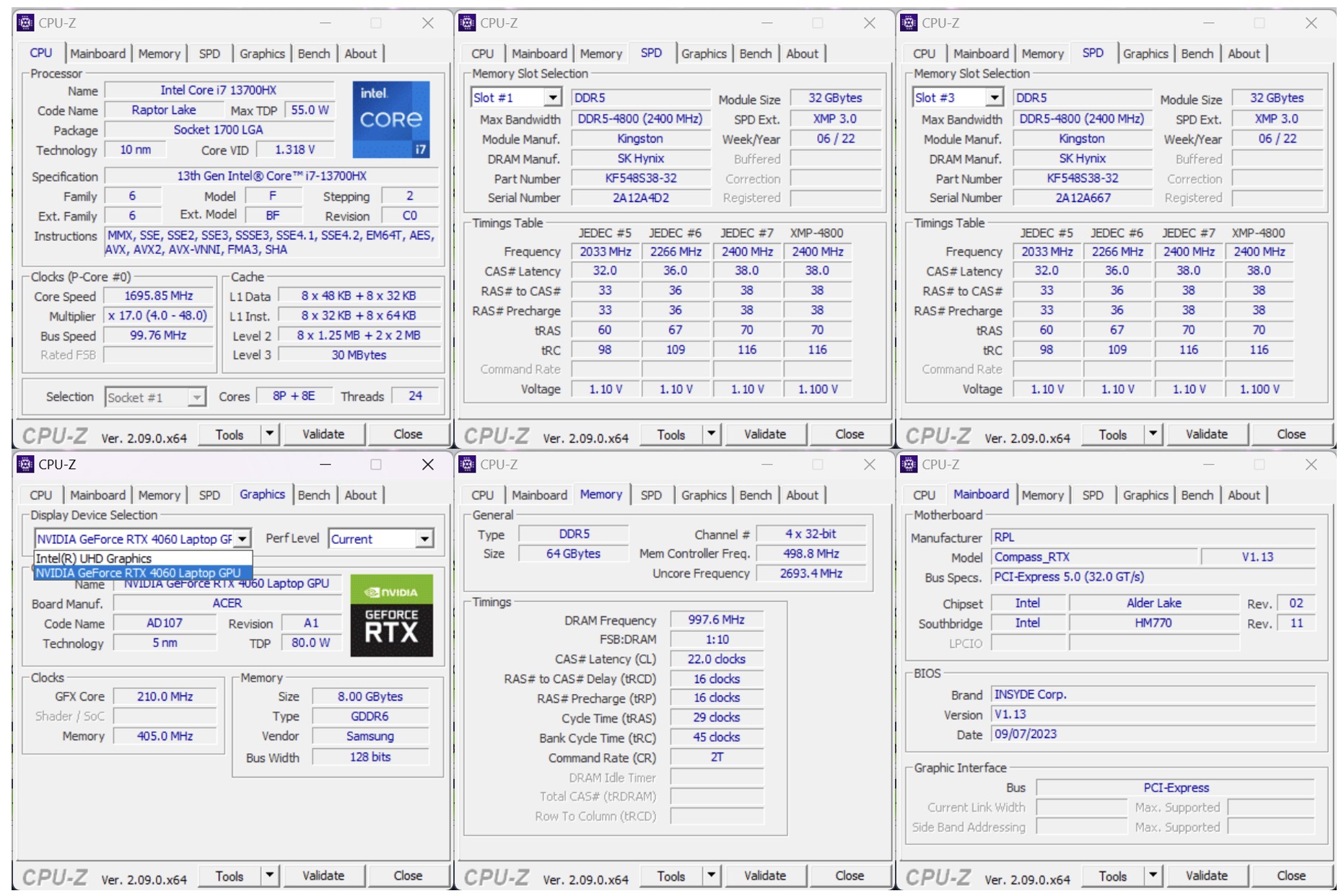
Task: Click the Core Speed value 1695.85 MHz
Action: (159, 296)
